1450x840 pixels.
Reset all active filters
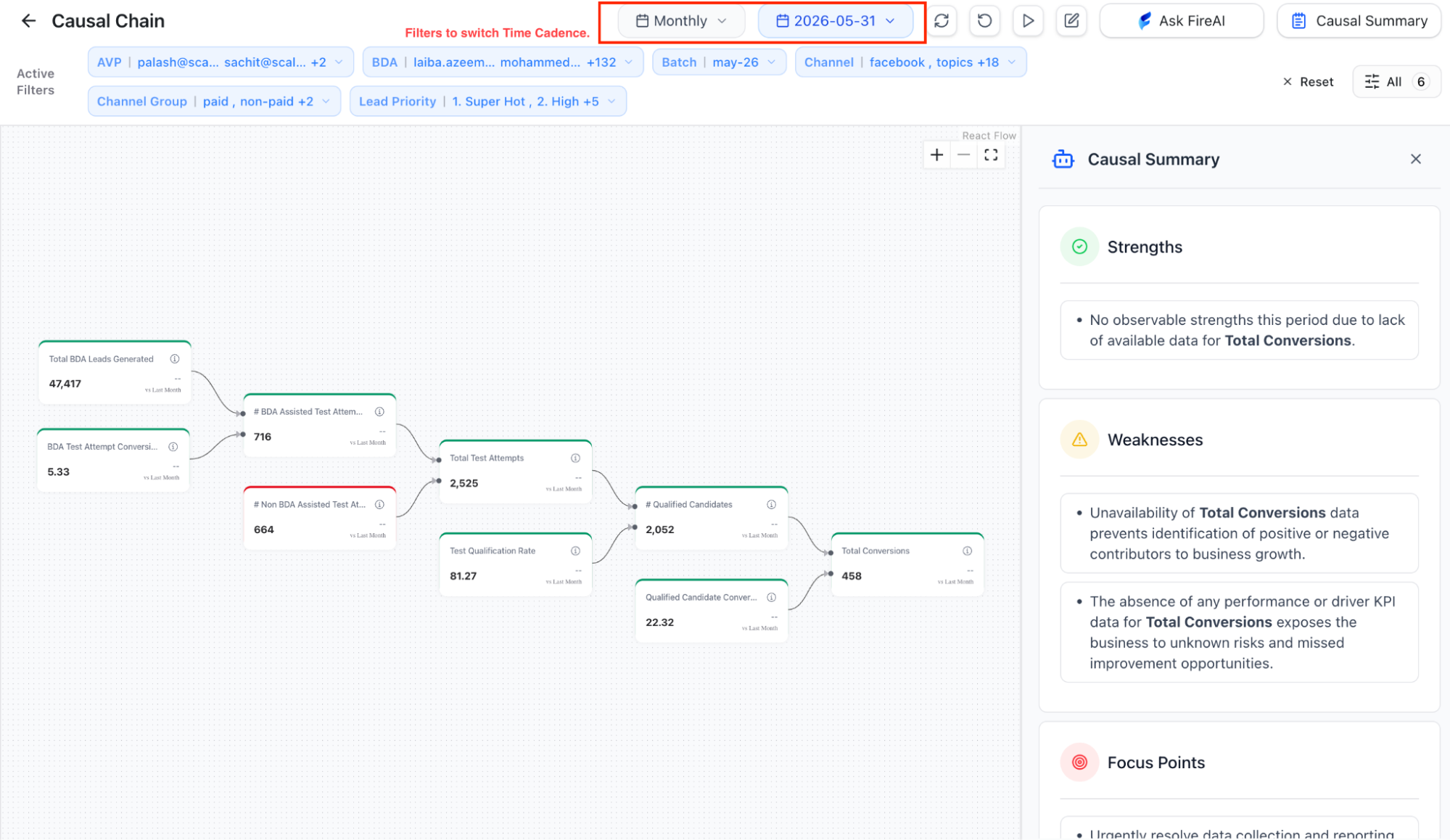click(x=1308, y=82)
